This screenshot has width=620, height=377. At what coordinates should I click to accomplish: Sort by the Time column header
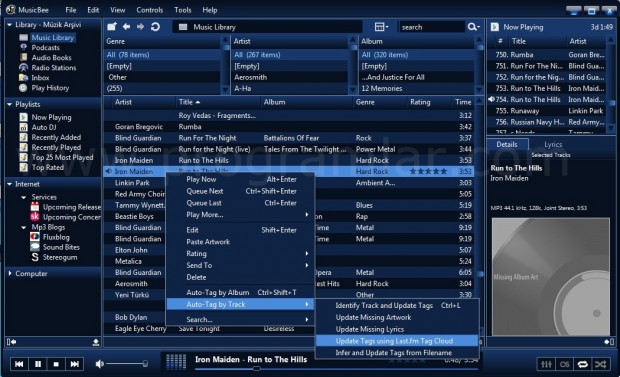point(463,102)
